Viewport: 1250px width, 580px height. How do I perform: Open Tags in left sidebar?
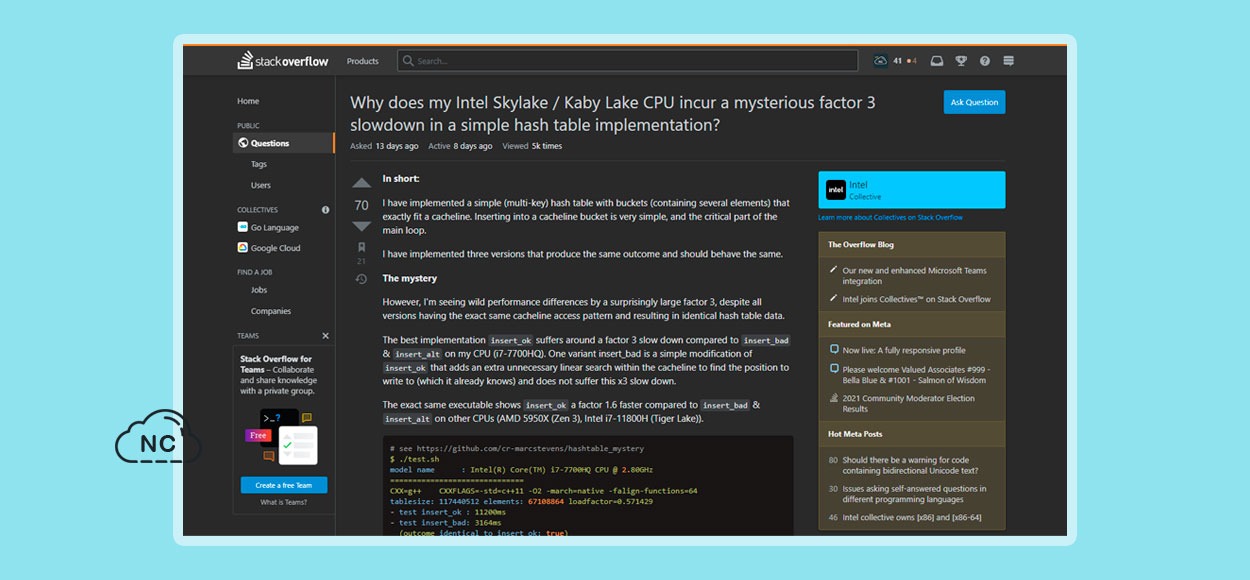pyautogui.click(x=259, y=164)
